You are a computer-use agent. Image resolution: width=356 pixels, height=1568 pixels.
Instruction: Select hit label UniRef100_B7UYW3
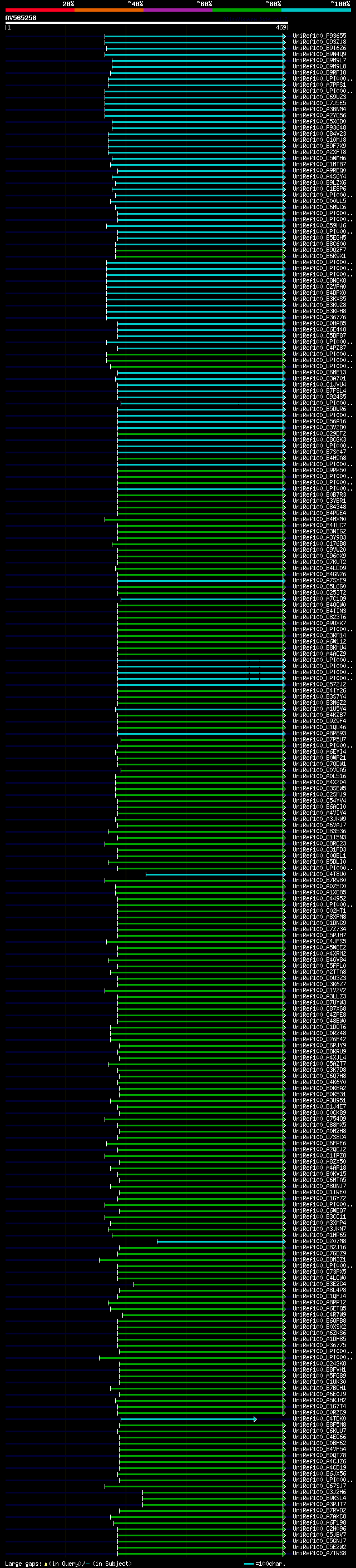(319, 1002)
